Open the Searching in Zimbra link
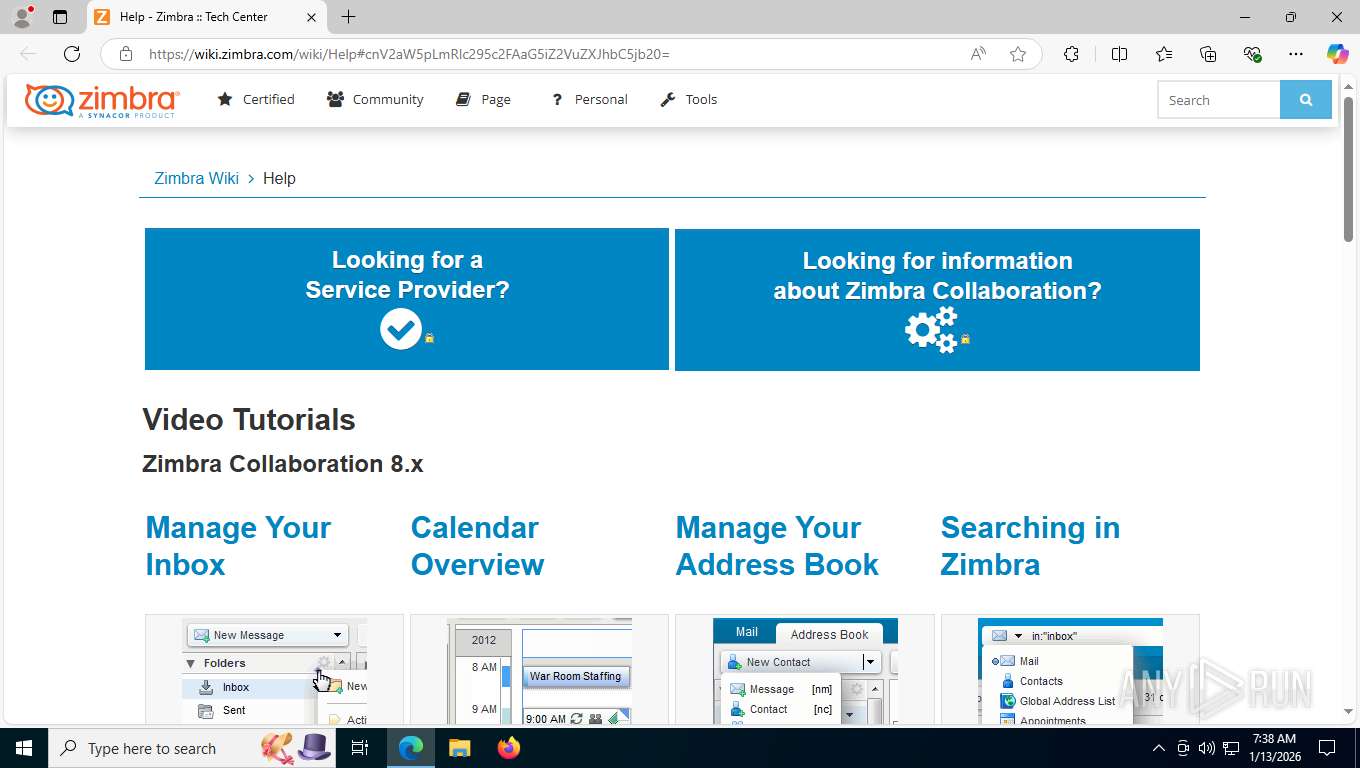The width and height of the screenshot is (1360, 768). (1030, 546)
